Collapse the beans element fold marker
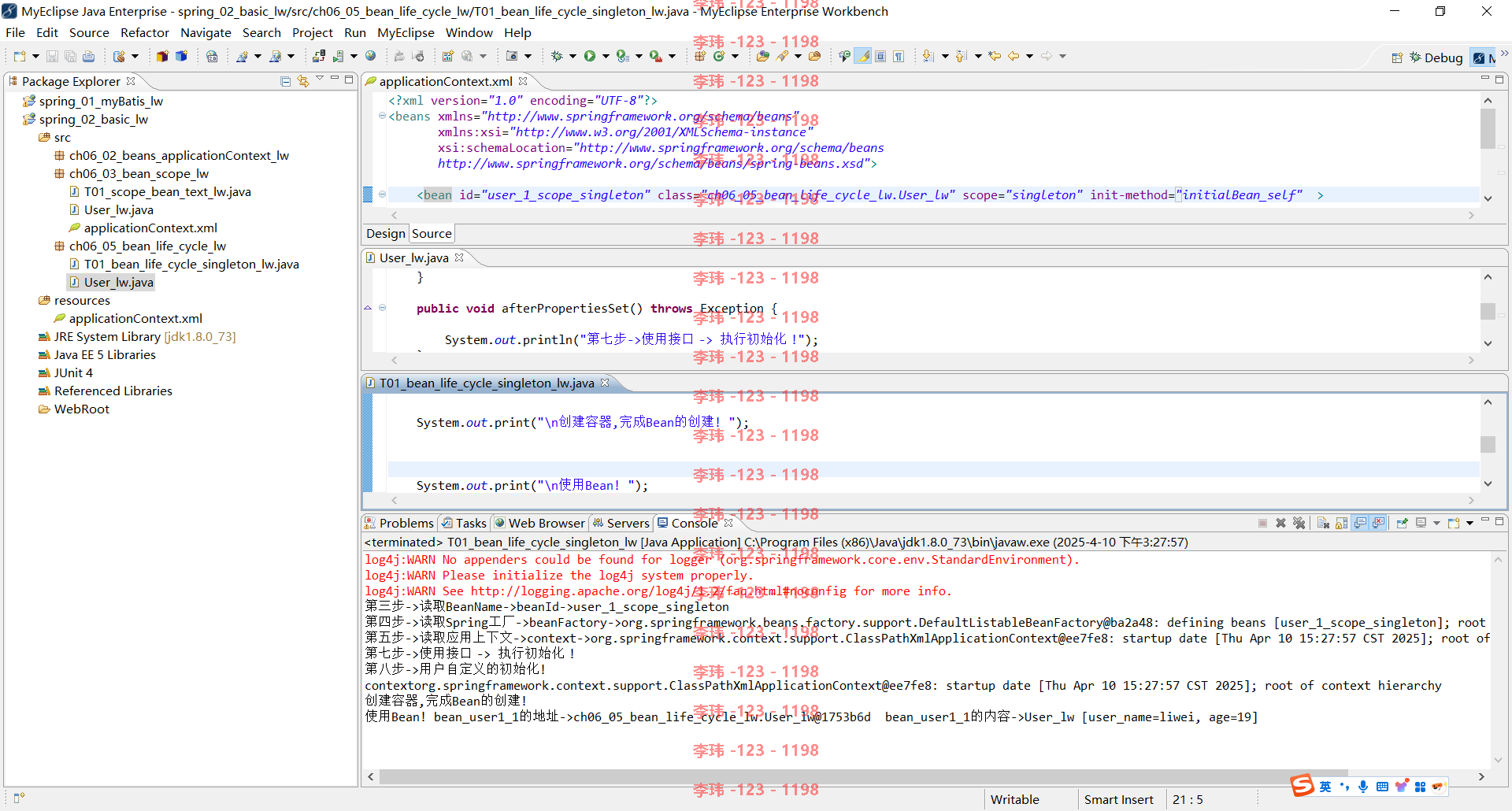Viewport: 1512px width, 811px height. pos(382,116)
